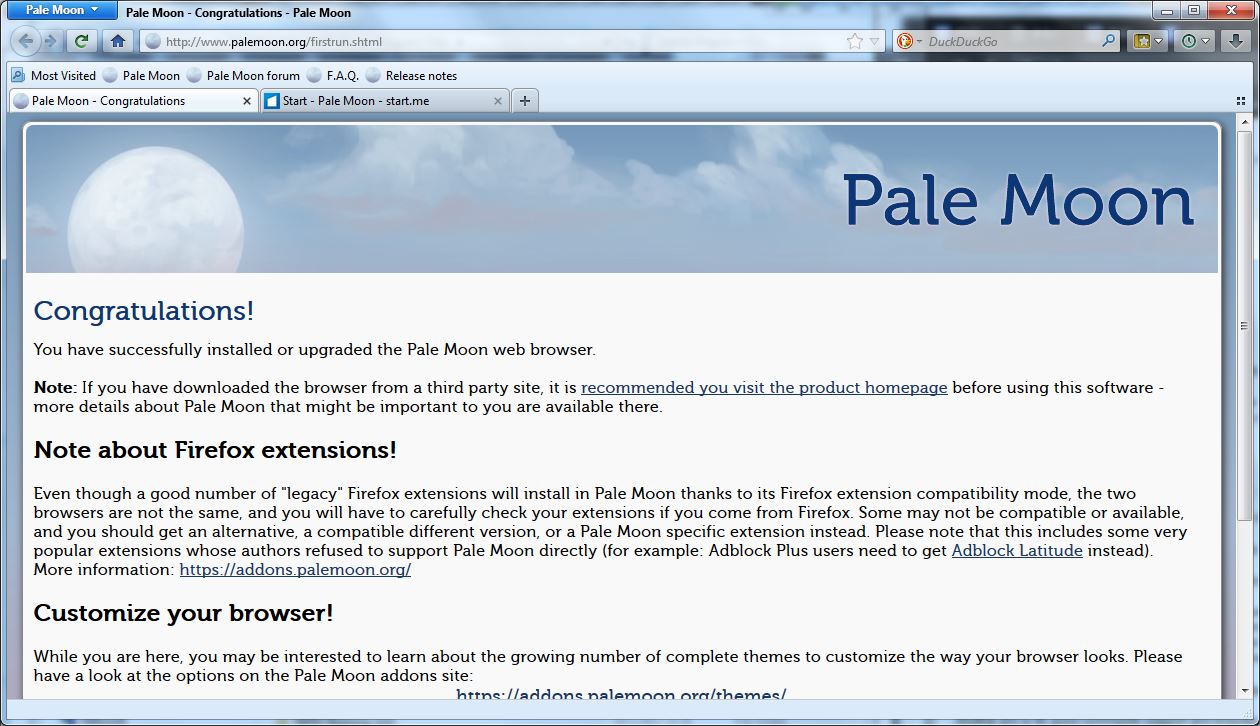Click the vertical scrollbar thumb
Image resolution: width=1260 pixels, height=726 pixels.
point(1244,326)
